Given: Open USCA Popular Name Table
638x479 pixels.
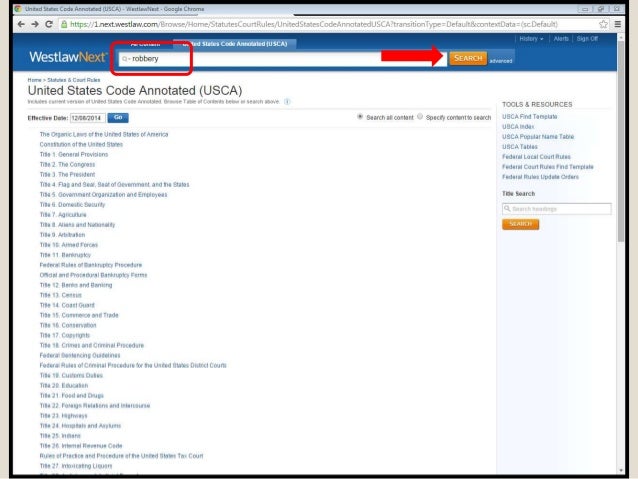Looking at the screenshot, I should 538,137.
